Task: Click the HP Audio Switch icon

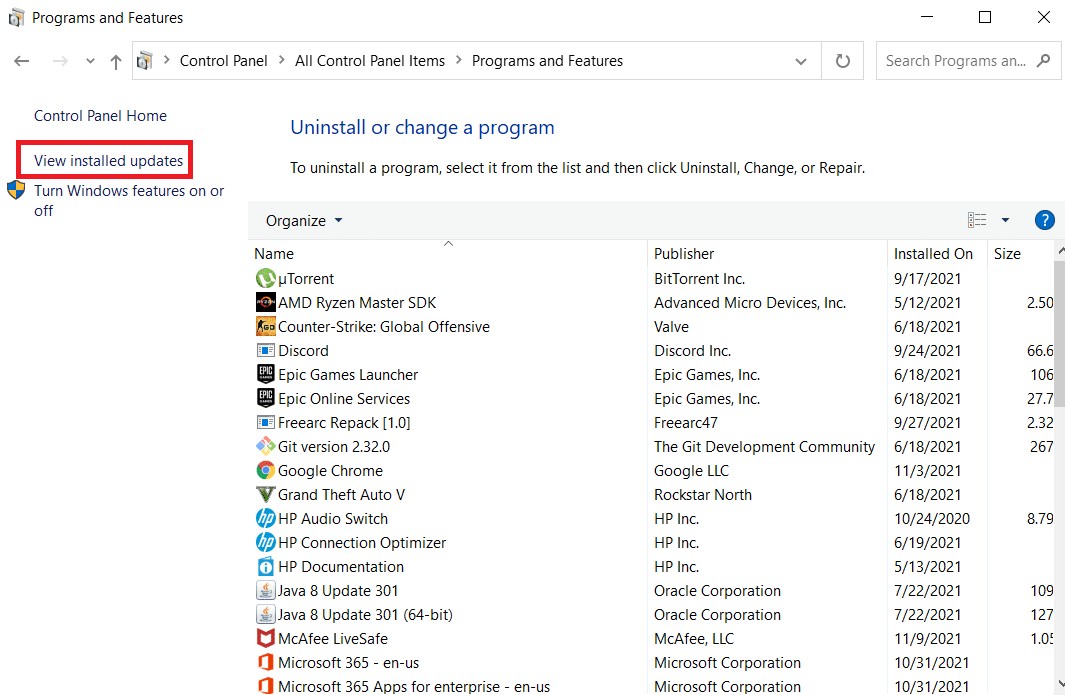Action: coord(266,518)
